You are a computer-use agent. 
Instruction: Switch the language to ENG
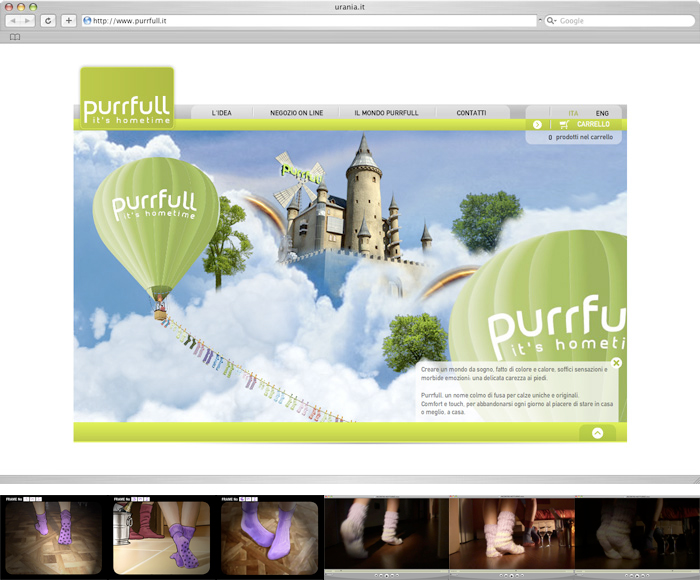pos(602,113)
